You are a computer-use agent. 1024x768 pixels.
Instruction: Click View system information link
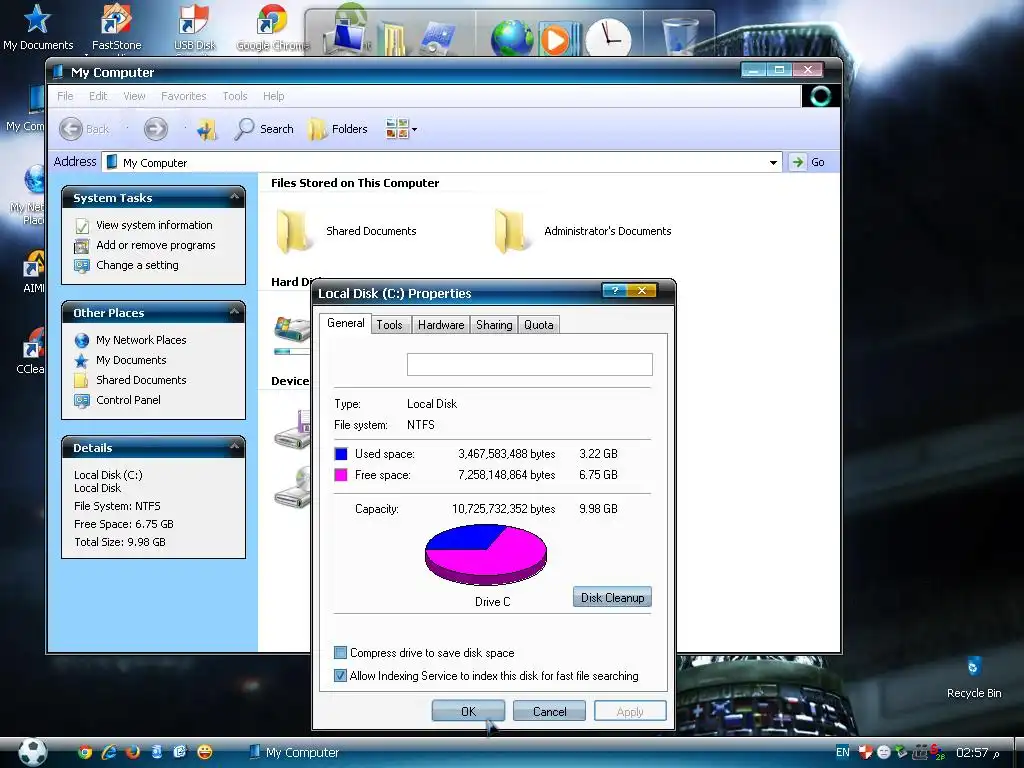[154, 225]
